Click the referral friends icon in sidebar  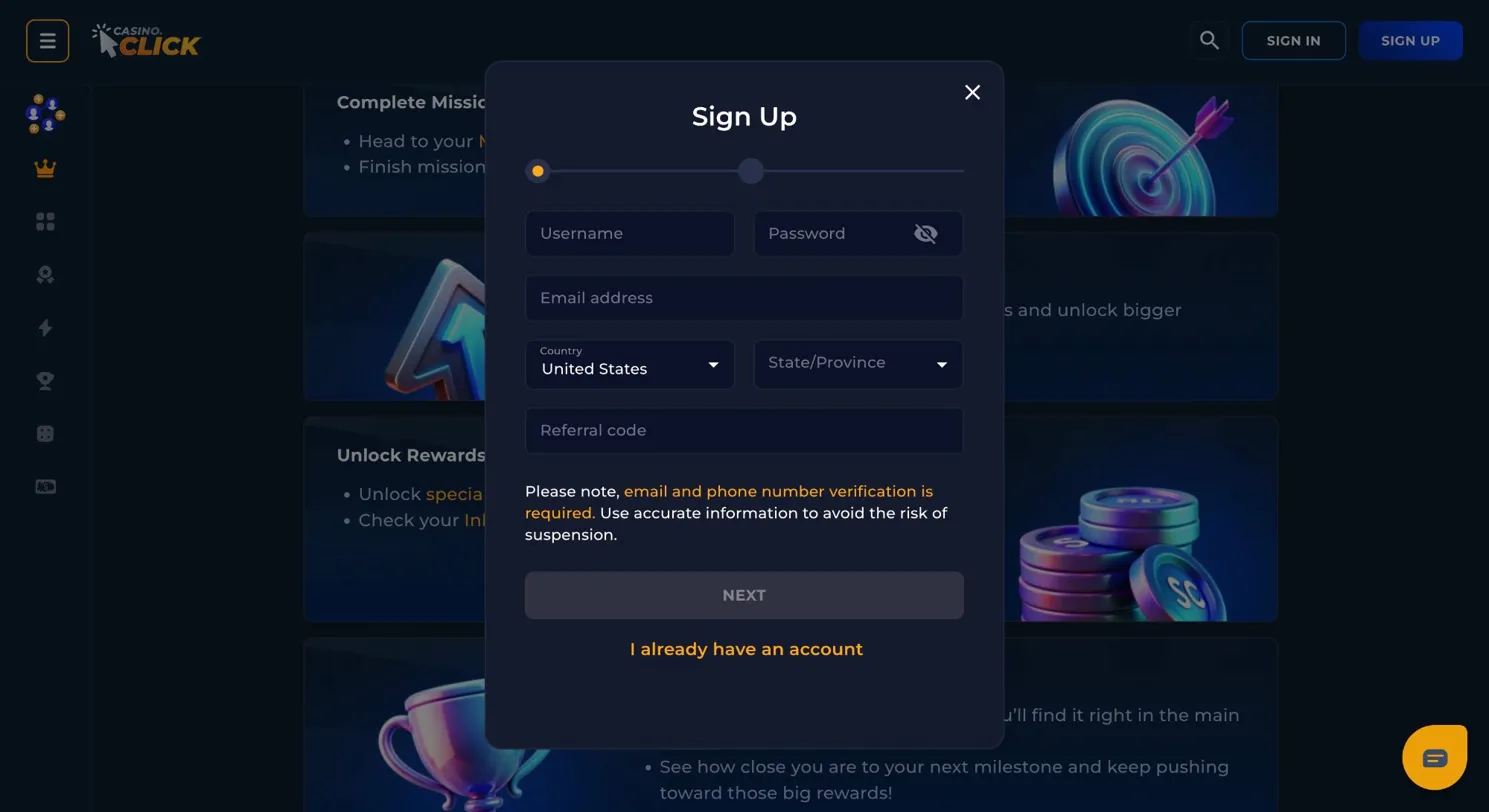[45, 114]
